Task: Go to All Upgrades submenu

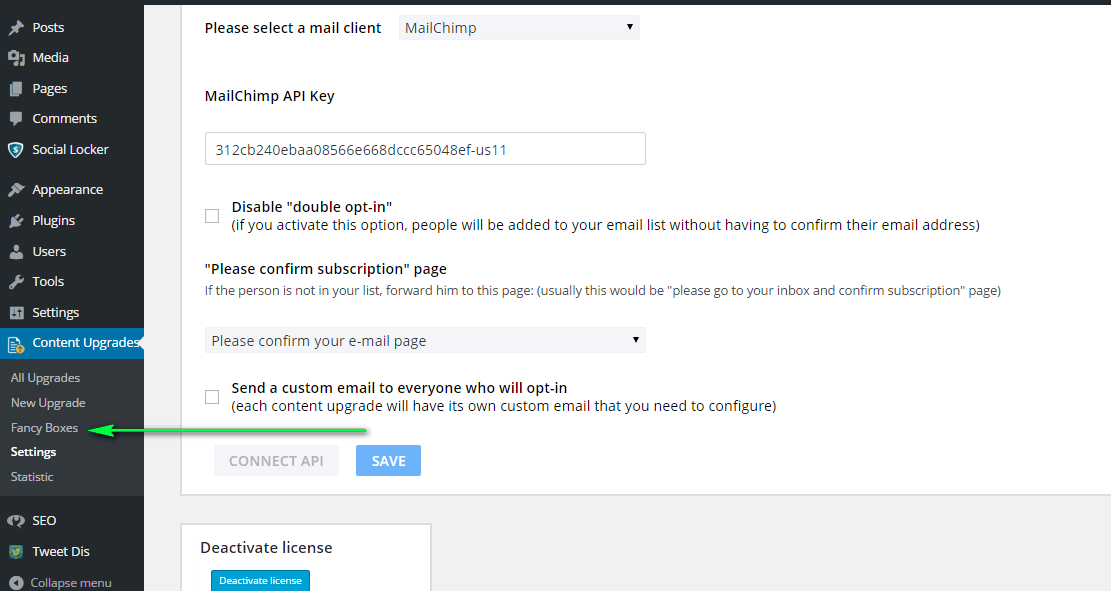Action: (45, 378)
